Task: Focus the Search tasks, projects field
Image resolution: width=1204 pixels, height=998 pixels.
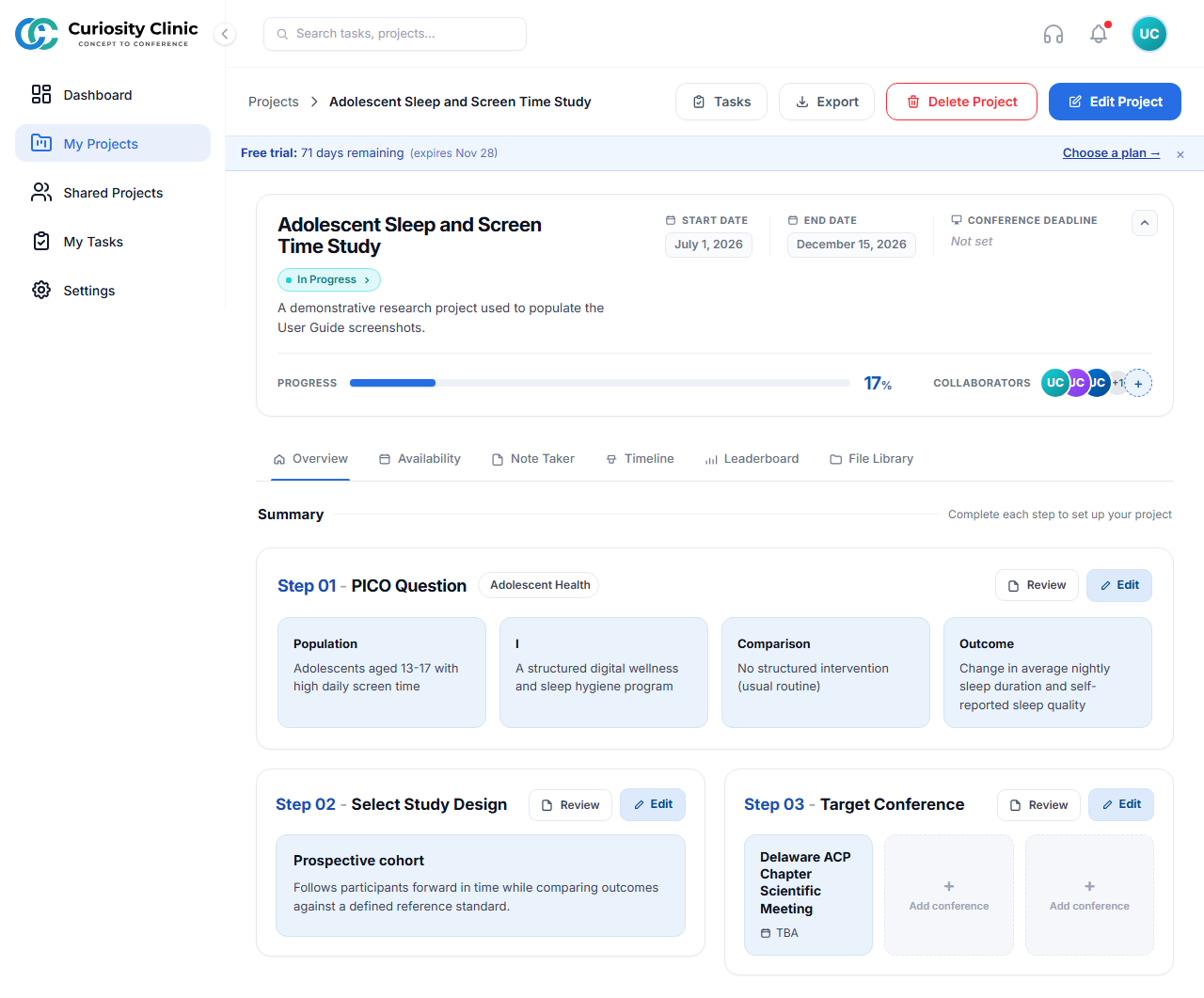Action: (395, 34)
